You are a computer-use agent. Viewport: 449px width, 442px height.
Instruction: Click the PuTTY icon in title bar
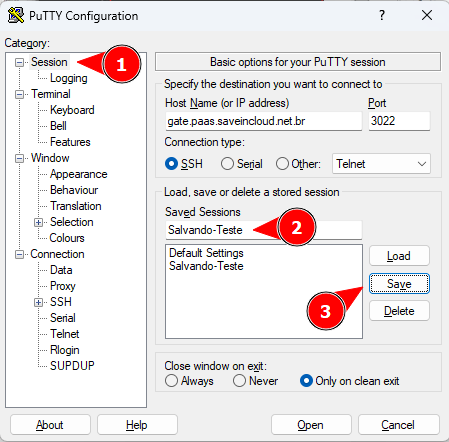pos(16,15)
